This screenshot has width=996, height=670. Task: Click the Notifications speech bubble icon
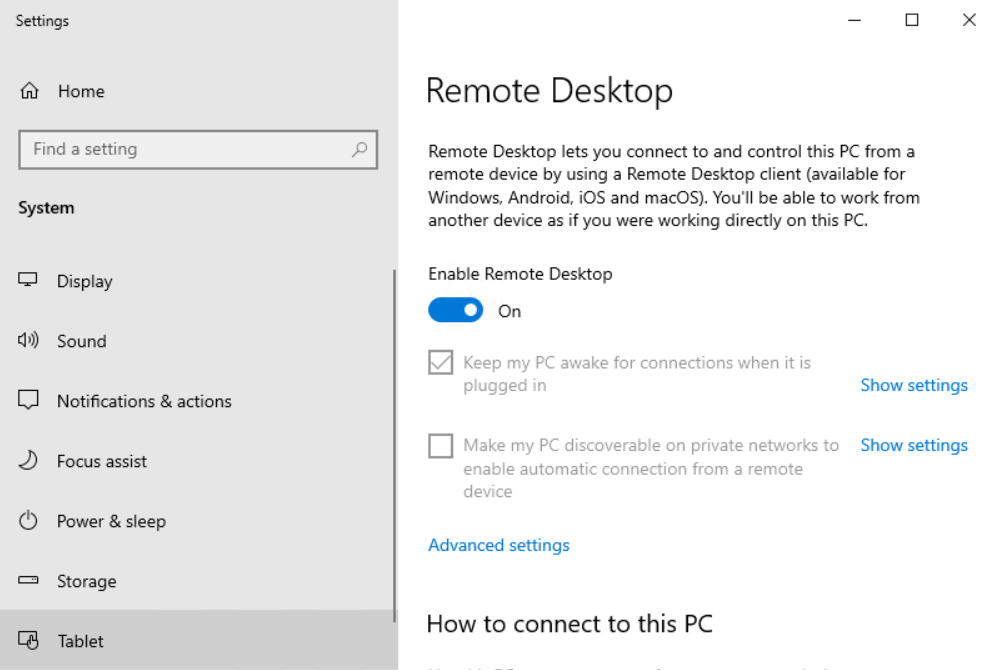[28, 400]
